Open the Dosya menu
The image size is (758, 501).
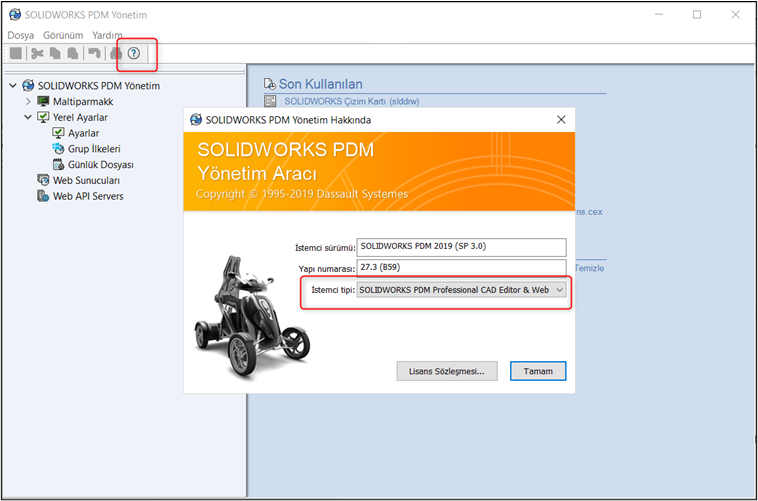click(x=21, y=35)
